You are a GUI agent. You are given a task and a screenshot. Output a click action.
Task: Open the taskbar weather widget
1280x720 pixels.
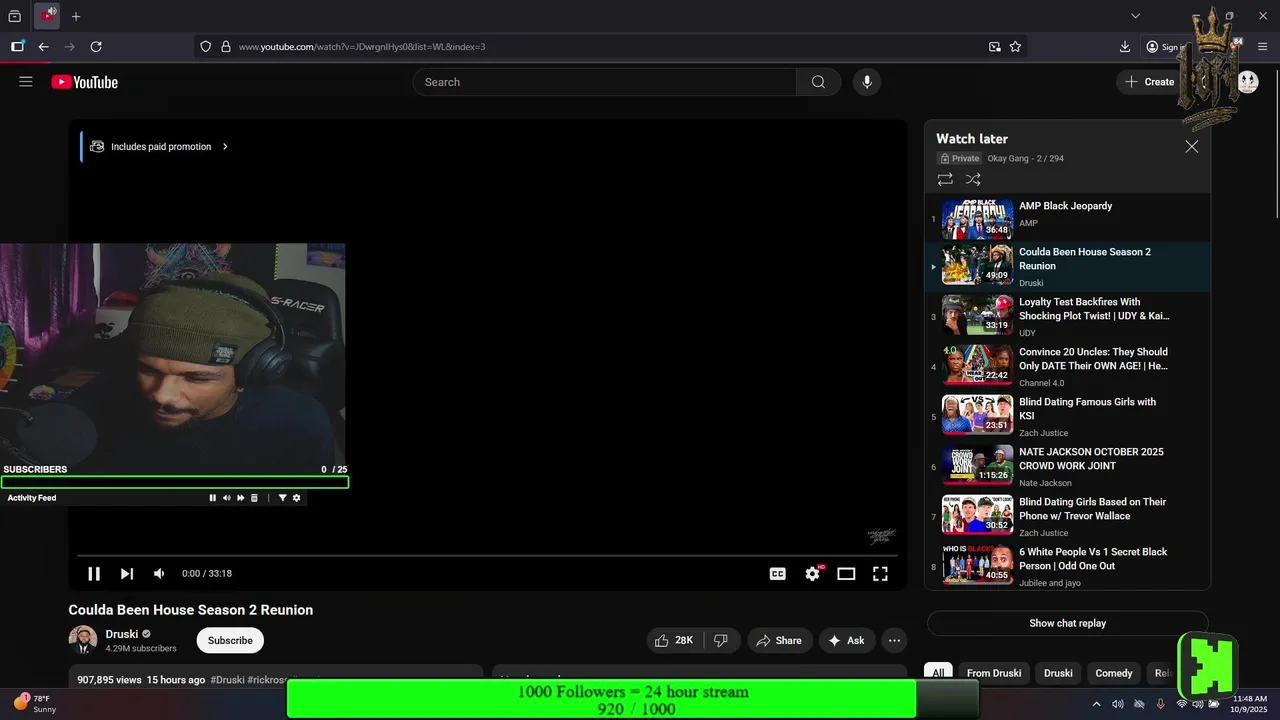pyautogui.click(x=35, y=704)
